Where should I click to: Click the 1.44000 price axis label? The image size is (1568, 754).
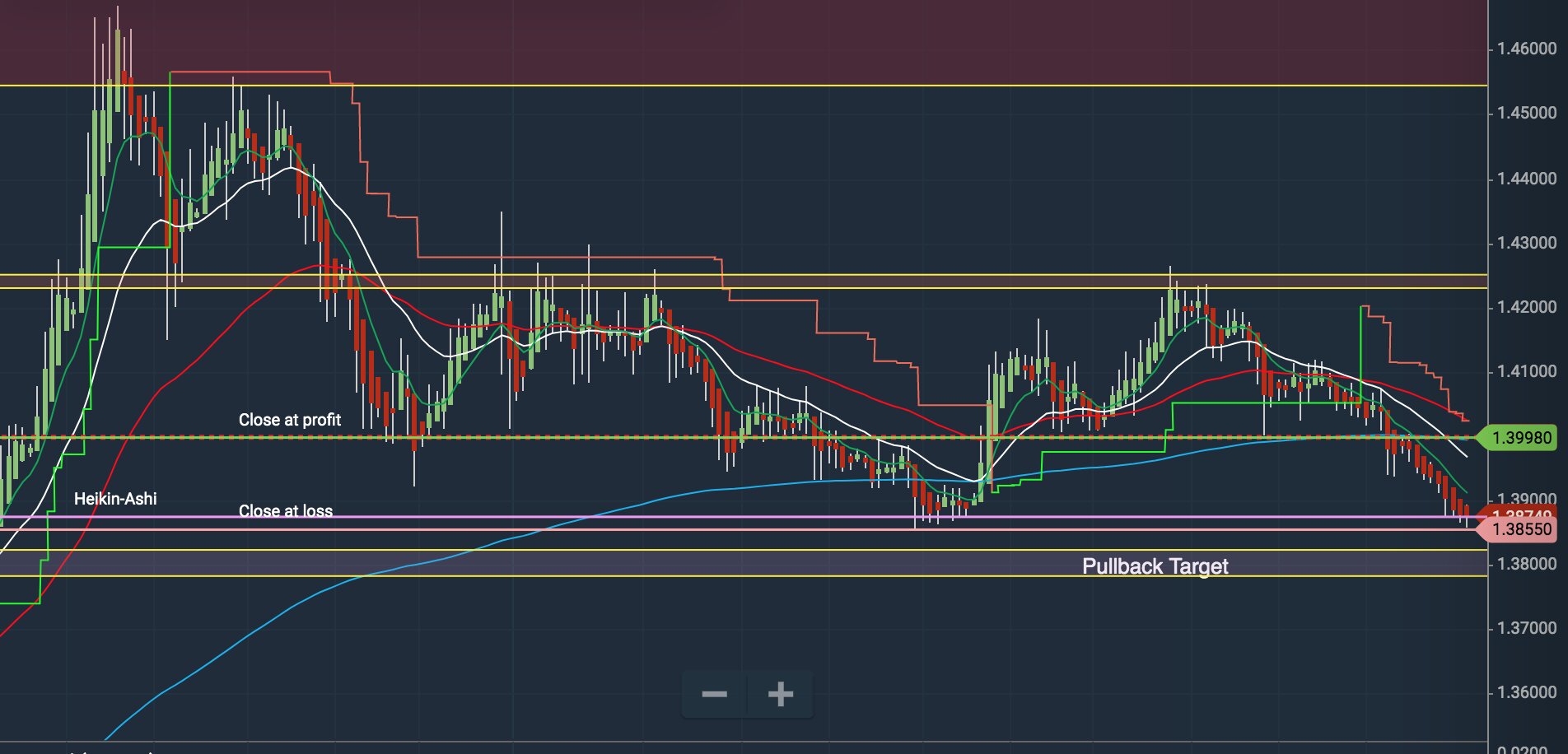[1527, 179]
